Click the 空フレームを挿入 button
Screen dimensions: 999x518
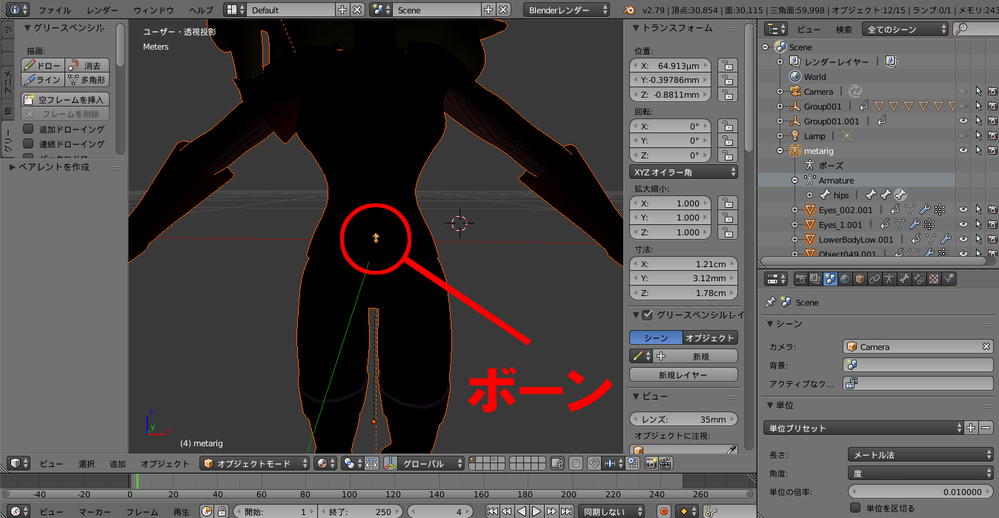(66, 100)
